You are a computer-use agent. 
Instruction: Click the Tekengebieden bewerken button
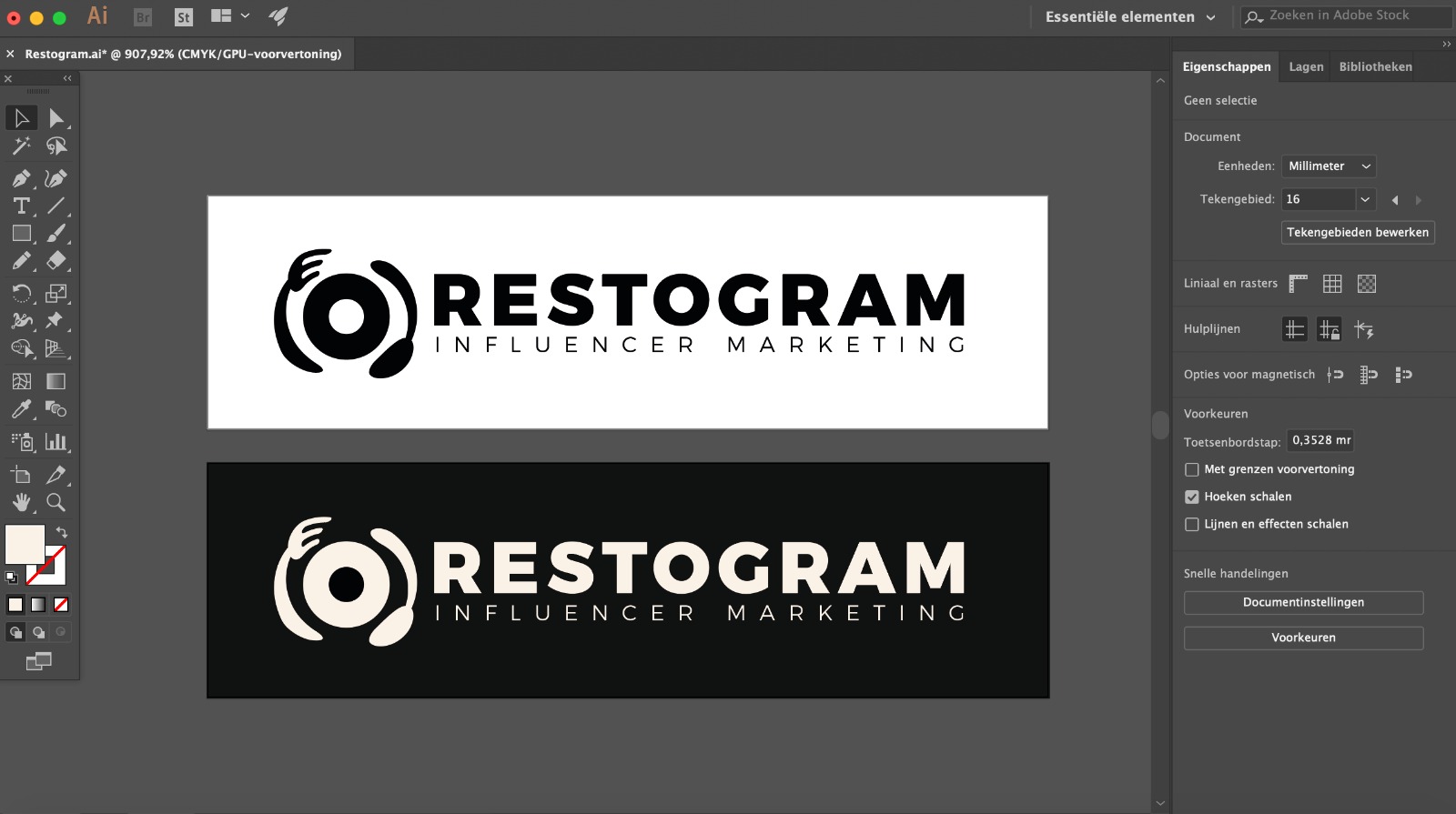(1358, 233)
